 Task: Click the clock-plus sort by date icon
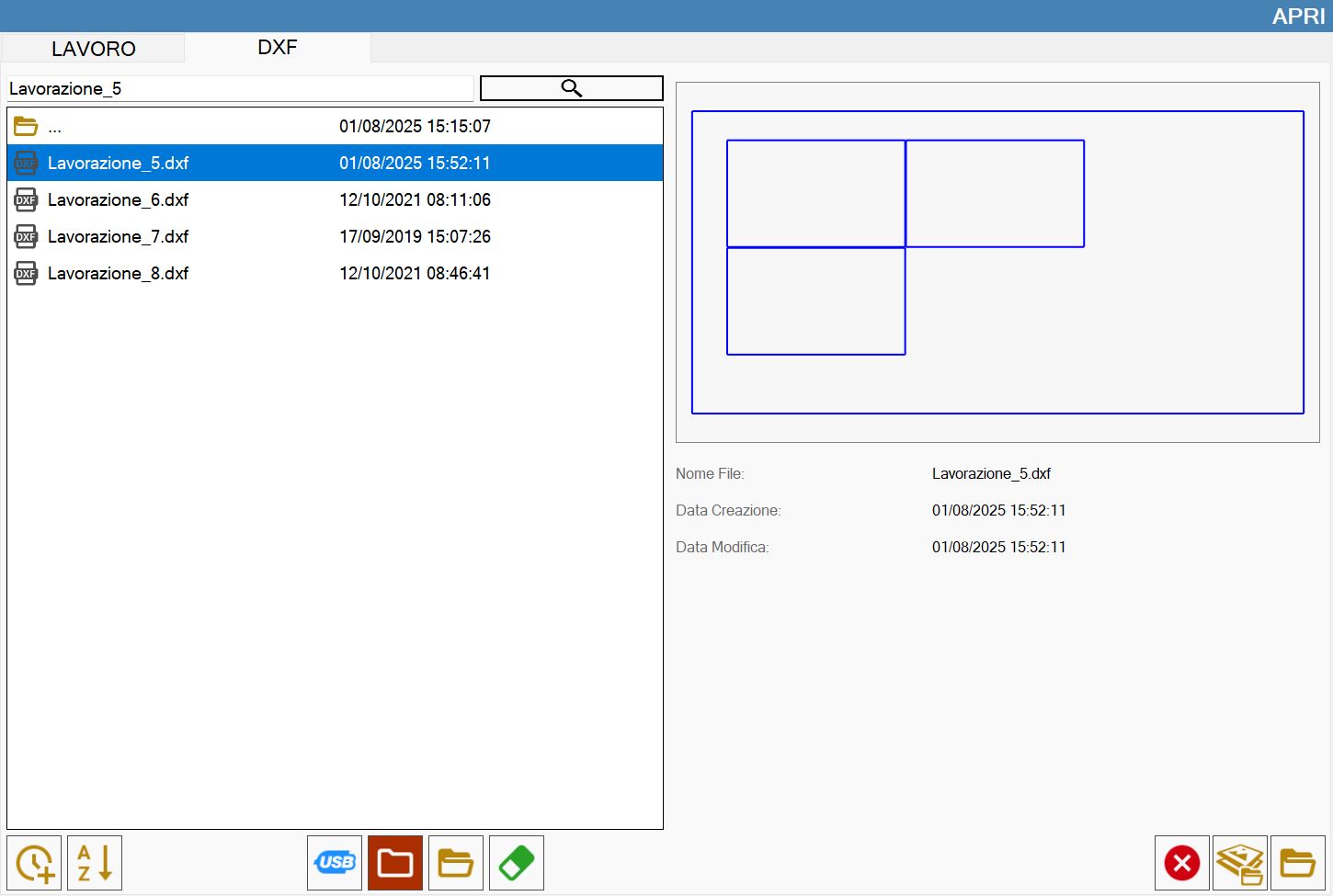click(34, 863)
